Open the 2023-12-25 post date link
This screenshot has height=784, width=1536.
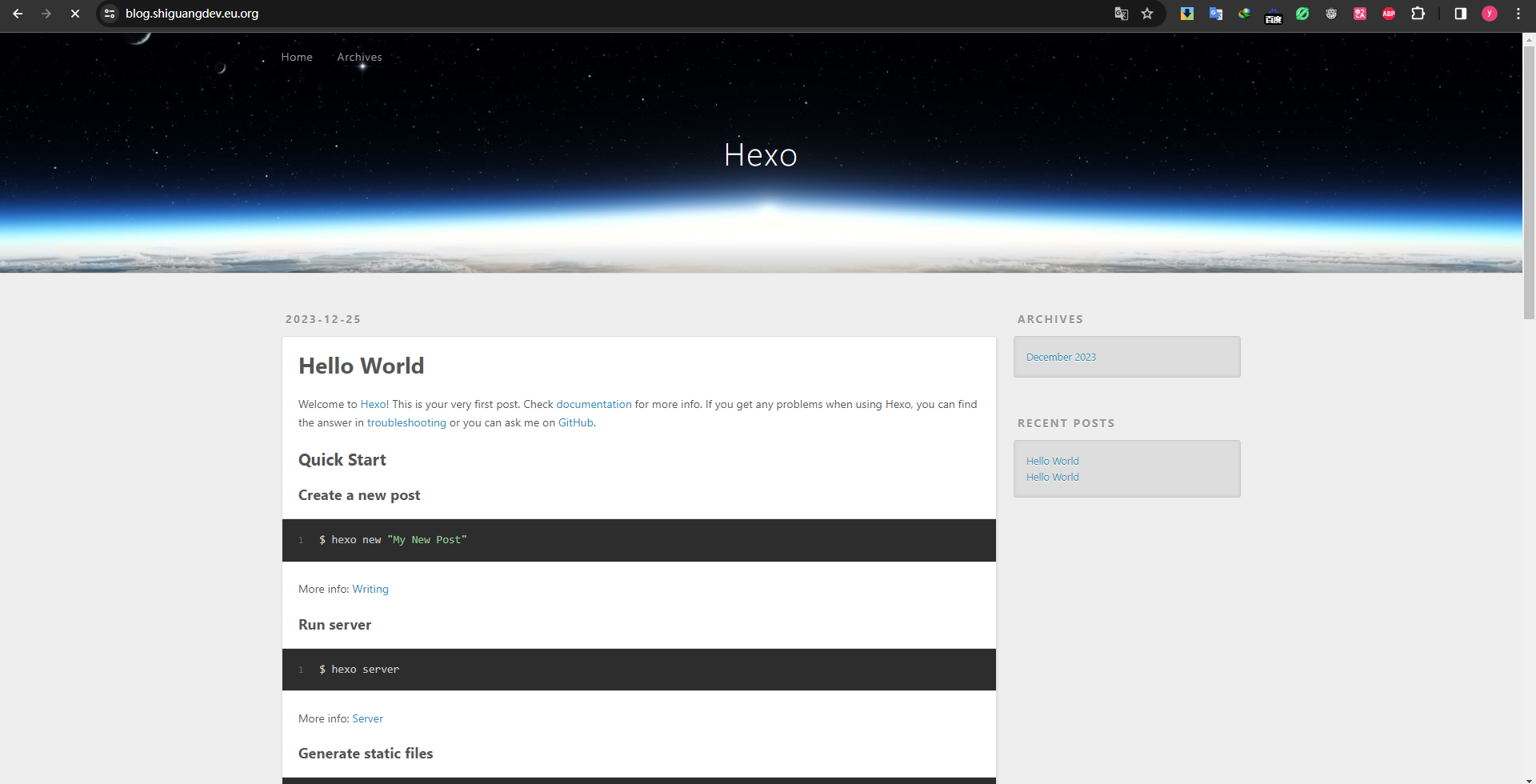[323, 319]
